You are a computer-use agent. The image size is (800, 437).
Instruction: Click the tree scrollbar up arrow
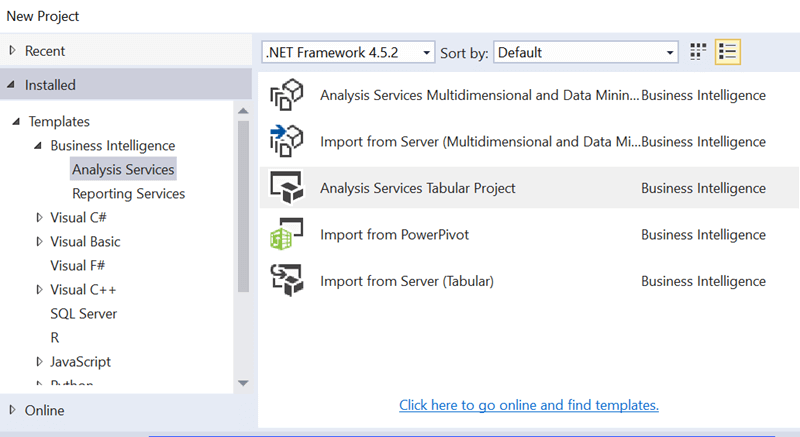[x=243, y=111]
